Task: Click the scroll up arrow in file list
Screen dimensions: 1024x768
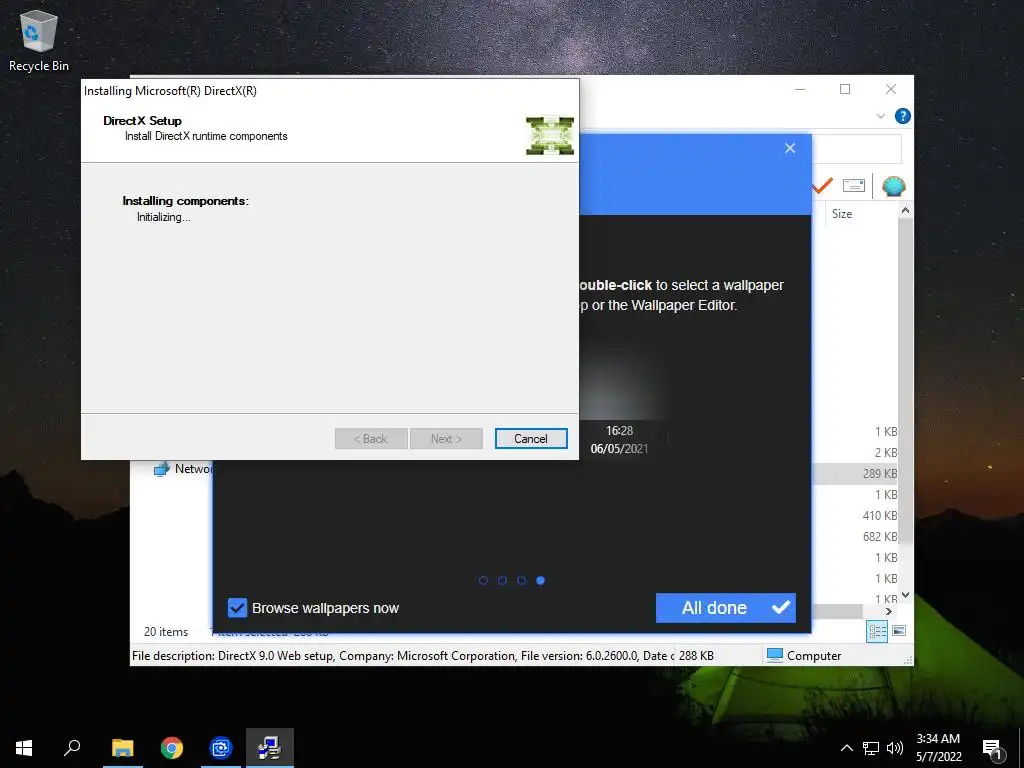Action: click(905, 210)
